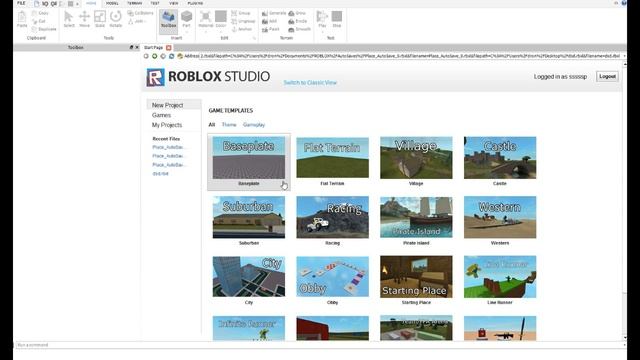Open the FILE menu

point(21,3)
